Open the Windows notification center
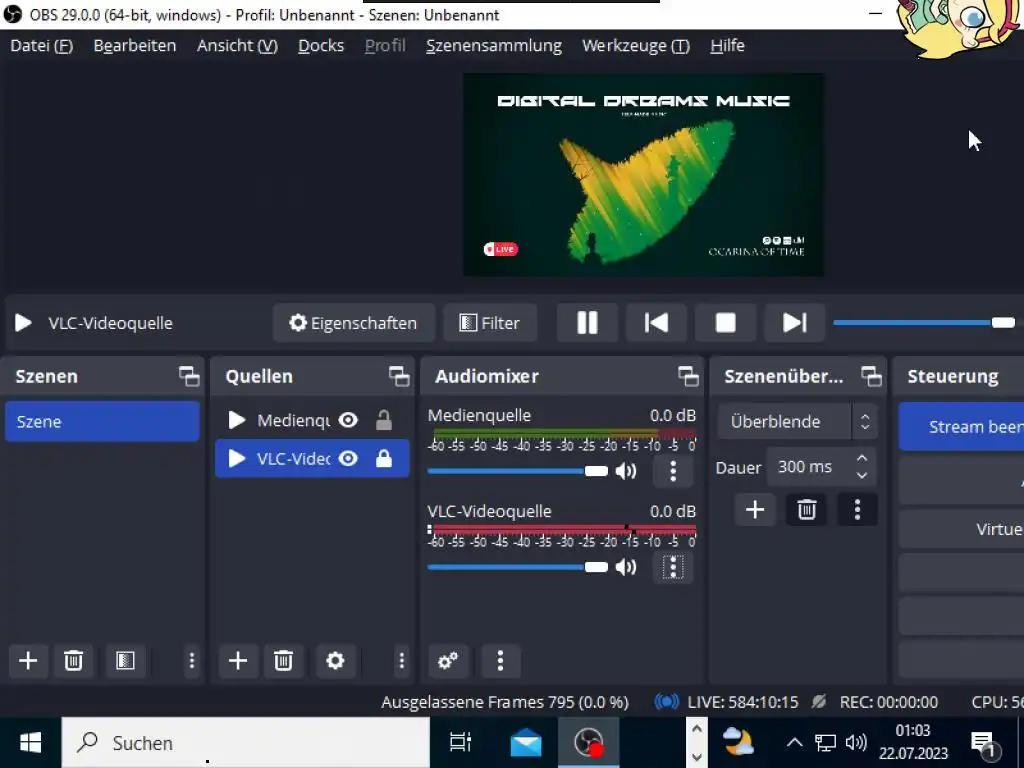 pyautogui.click(x=983, y=743)
